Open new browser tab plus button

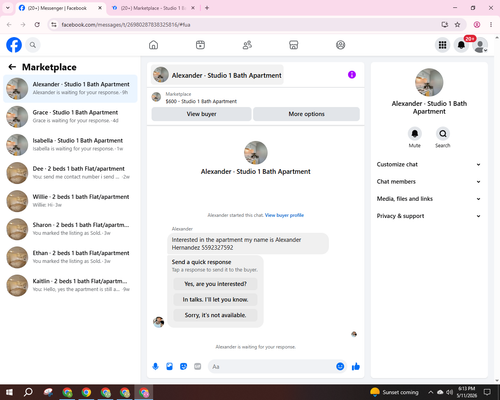(207, 8)
